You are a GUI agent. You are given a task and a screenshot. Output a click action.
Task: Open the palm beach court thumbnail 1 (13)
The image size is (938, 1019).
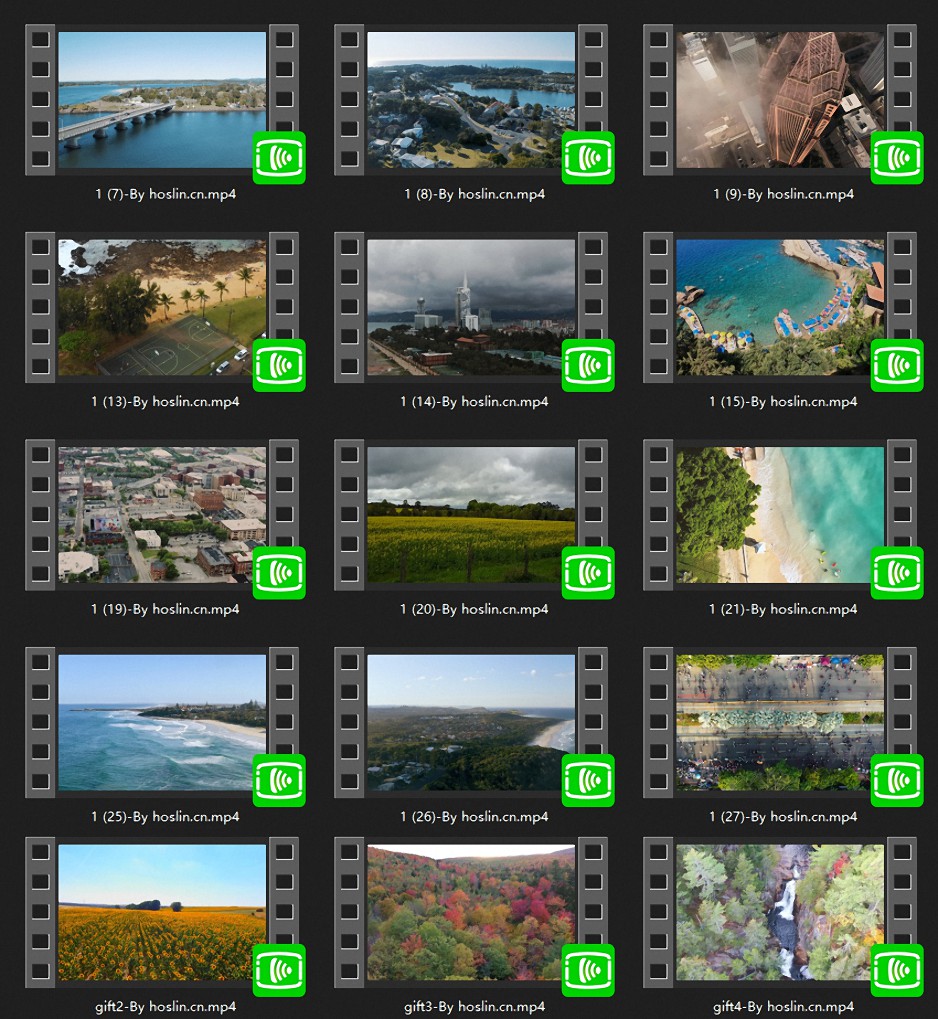[x=162, y=307]
